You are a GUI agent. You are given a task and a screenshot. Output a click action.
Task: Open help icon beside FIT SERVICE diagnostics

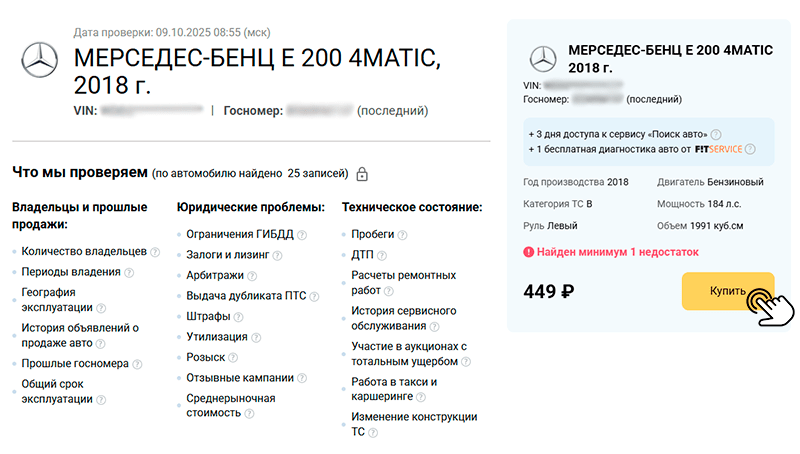click(x=749, y=149)
